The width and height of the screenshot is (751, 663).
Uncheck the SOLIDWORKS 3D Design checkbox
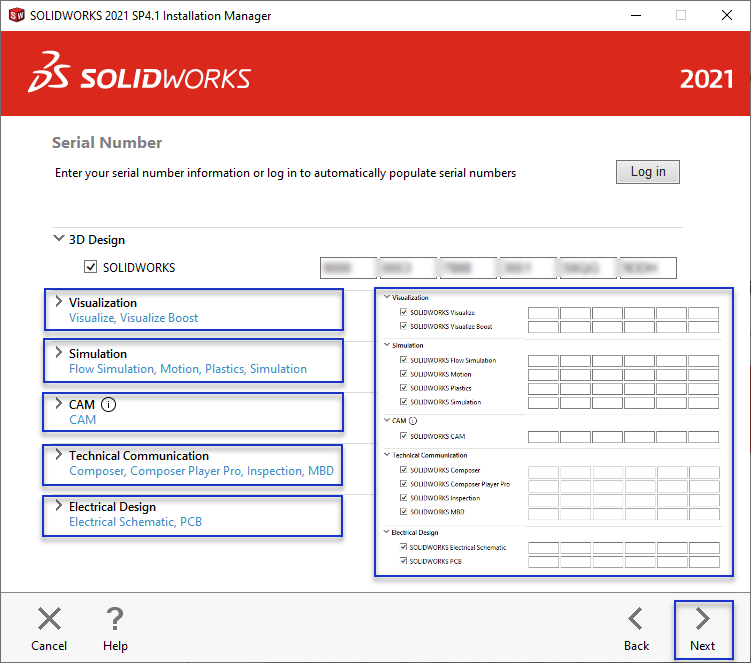pos(91,267)
